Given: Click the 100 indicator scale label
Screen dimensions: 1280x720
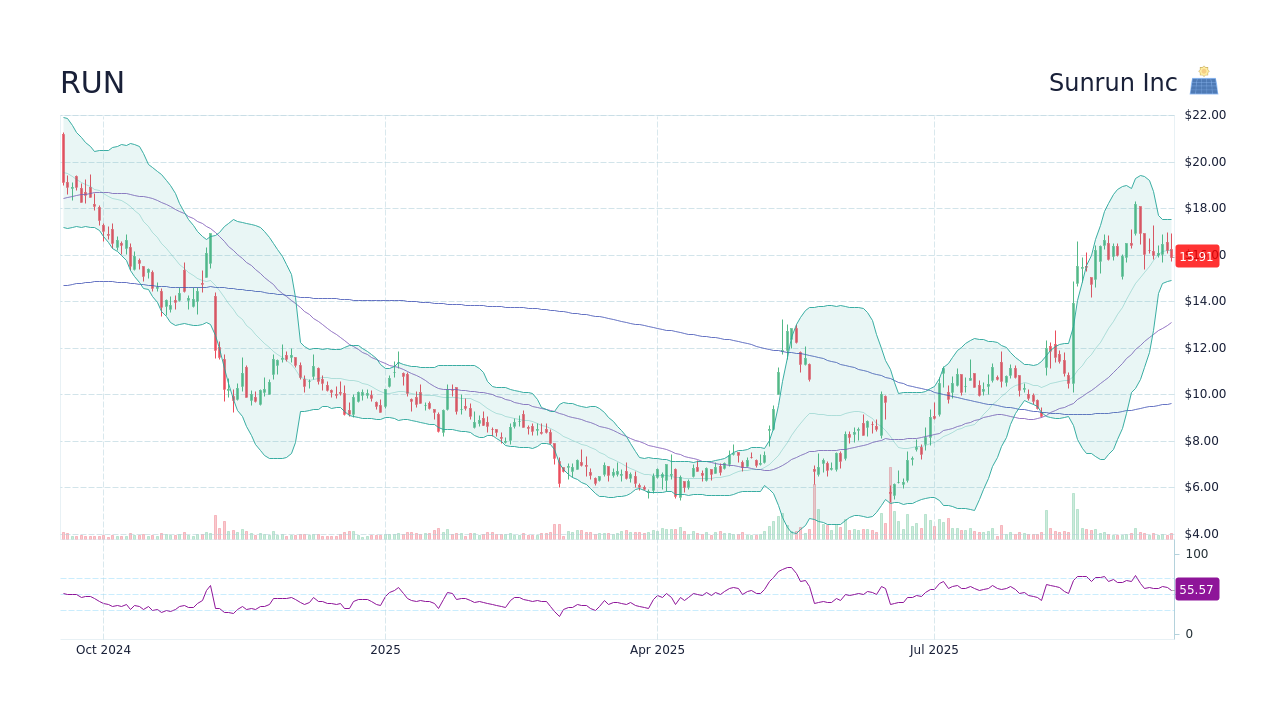Looking at the screenshot, I should 1196,553.
